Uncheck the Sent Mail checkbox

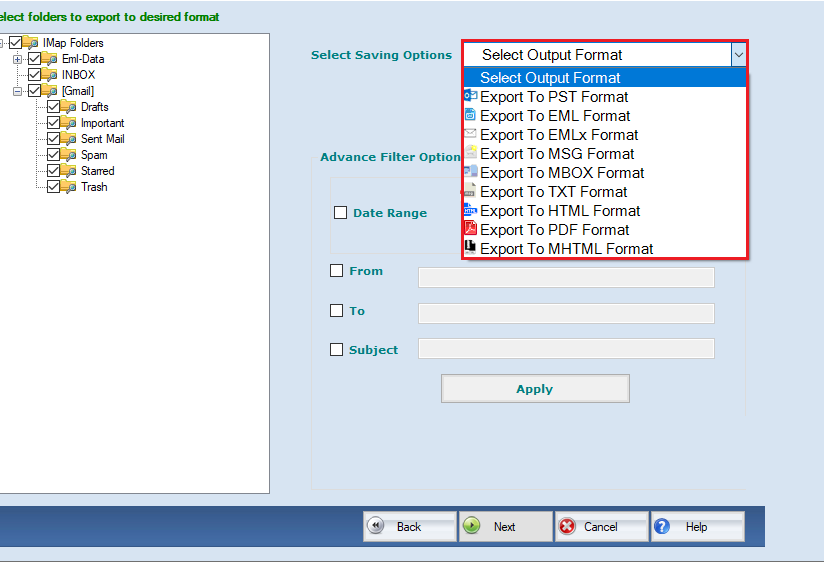point(53,139)
